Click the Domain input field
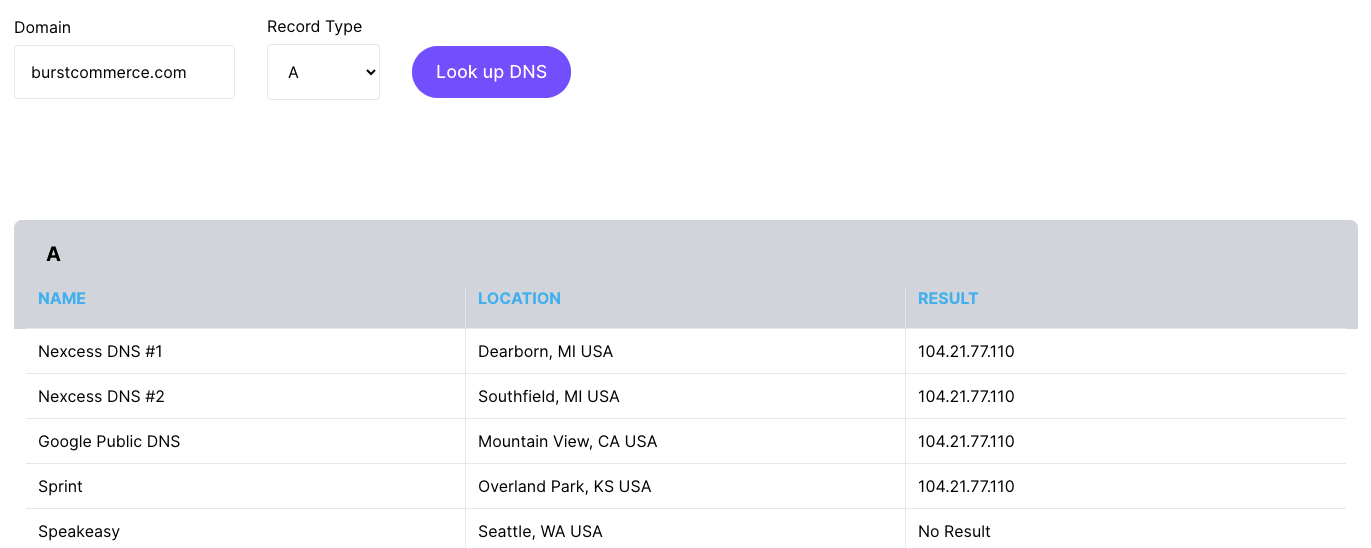Image resolution: width=1371 pixels, height=548 pixels. tap(124, 72)
